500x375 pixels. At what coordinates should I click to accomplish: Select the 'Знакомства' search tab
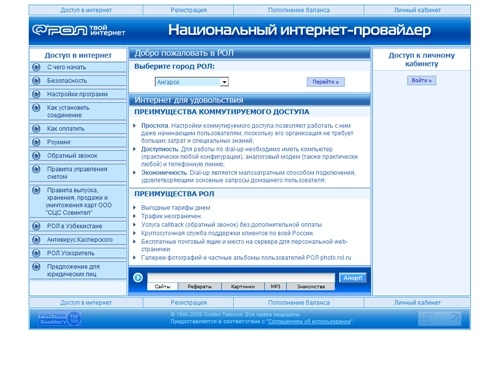[x=311, y=286]
